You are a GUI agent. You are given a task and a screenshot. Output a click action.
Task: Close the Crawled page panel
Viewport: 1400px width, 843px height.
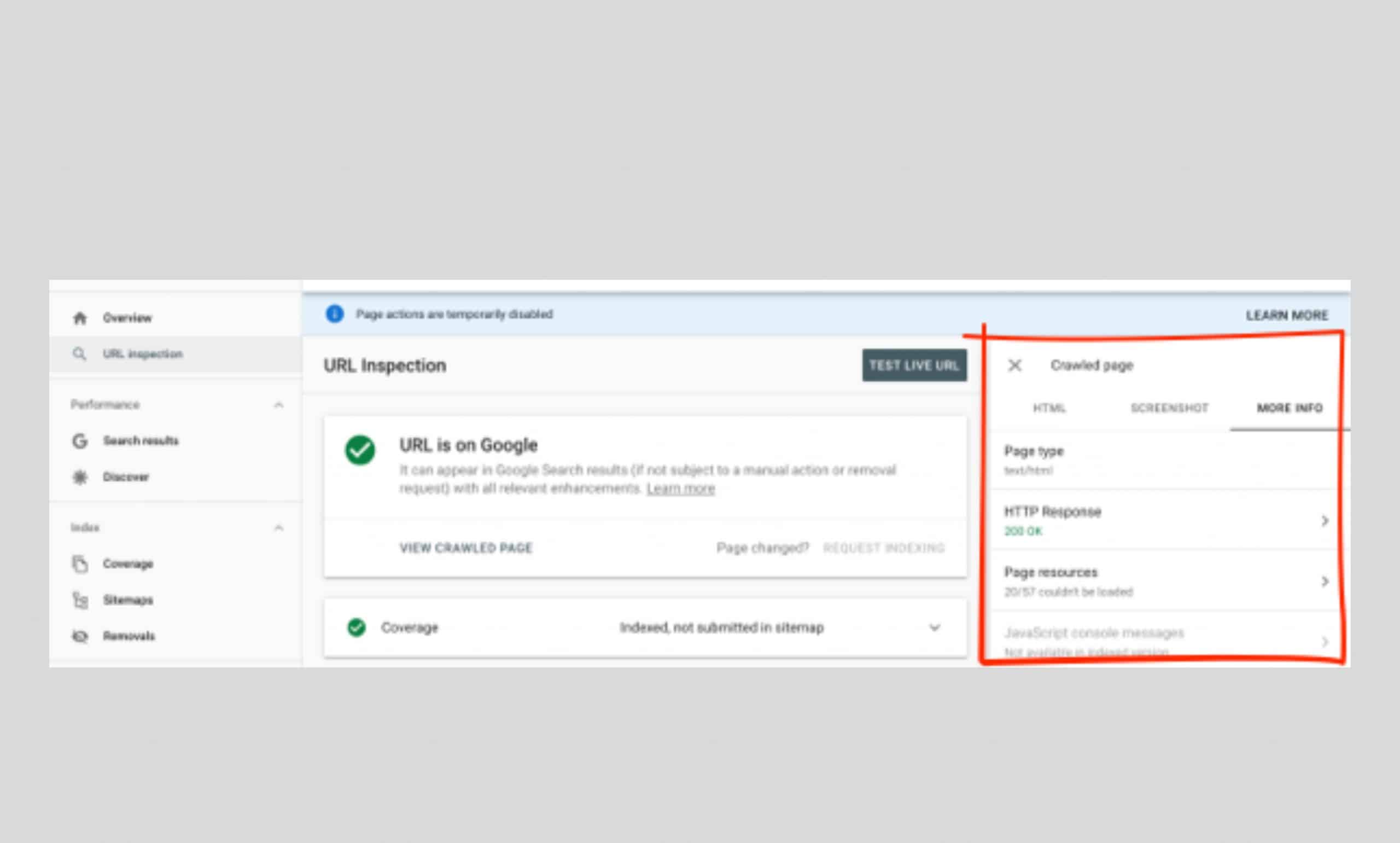(1014, 365)
